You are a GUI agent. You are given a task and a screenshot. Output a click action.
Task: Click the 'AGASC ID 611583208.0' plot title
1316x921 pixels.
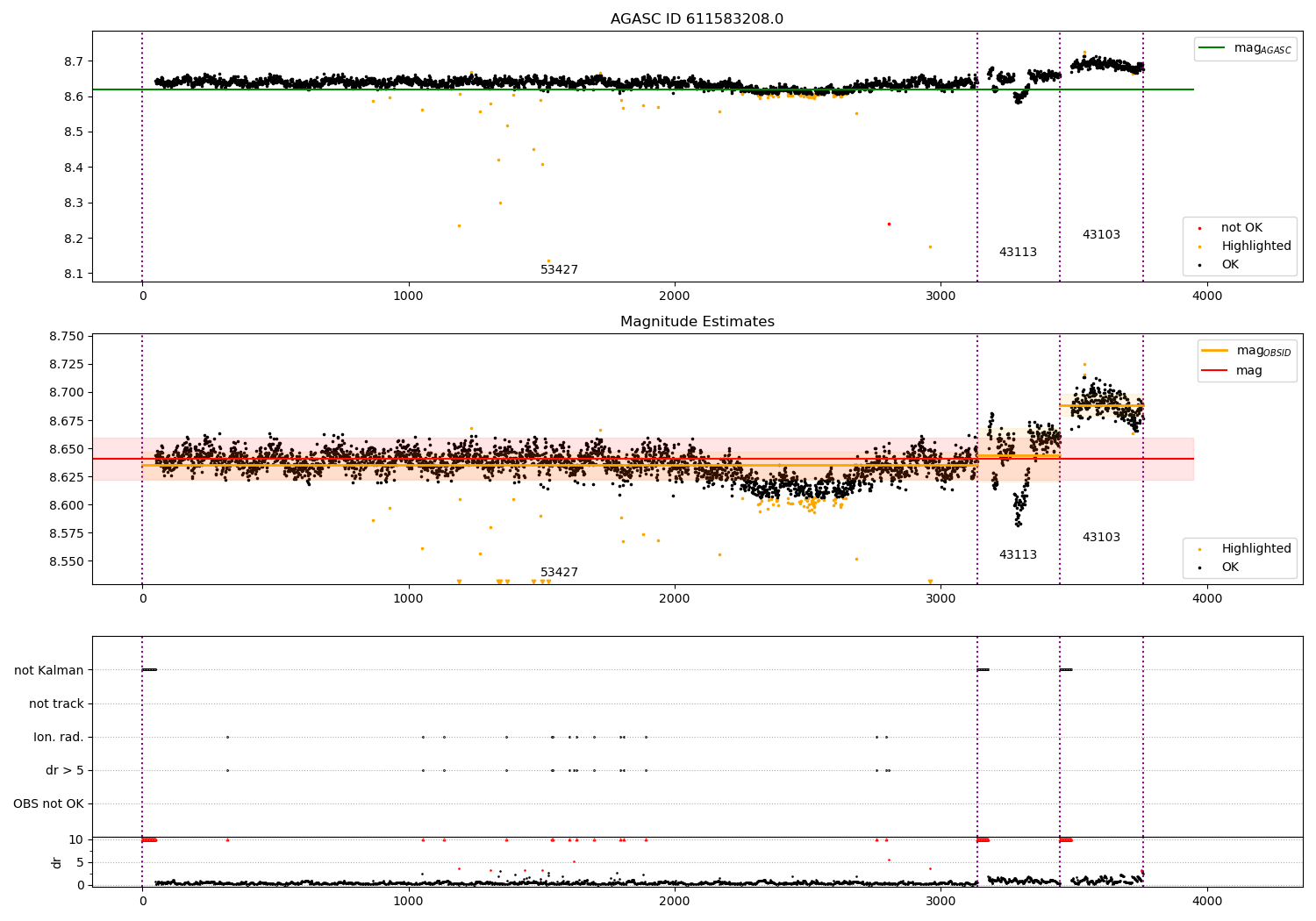(x=697, y=19)
